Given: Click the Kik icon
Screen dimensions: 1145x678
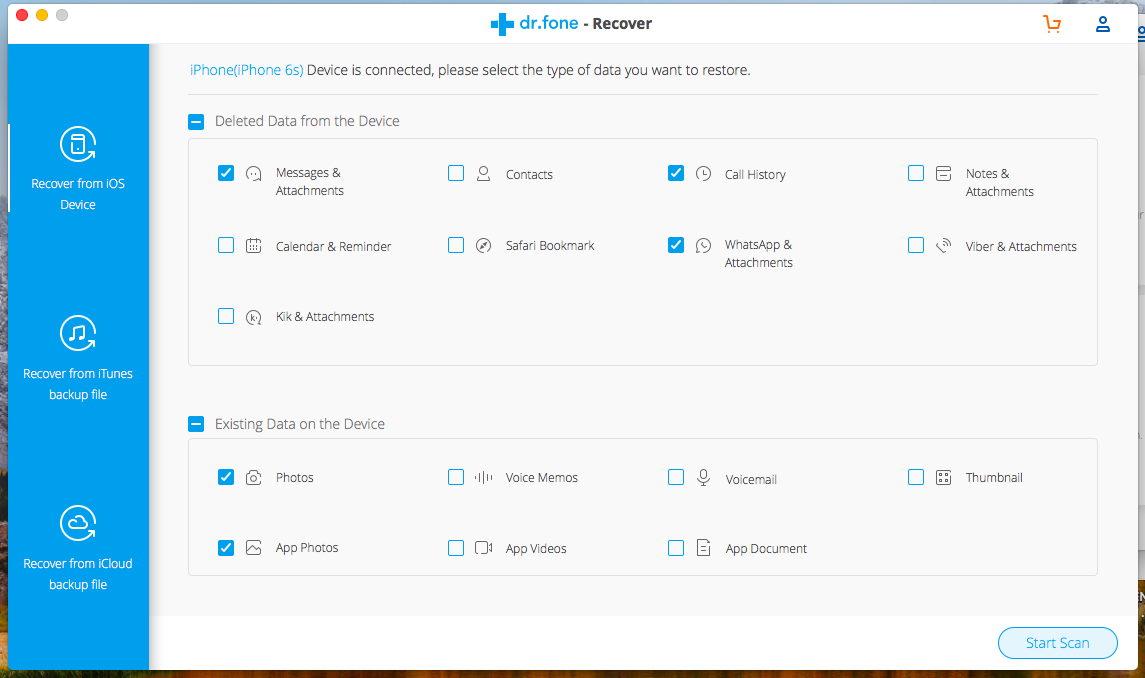Looking at the screenshot, I should 253,317.
